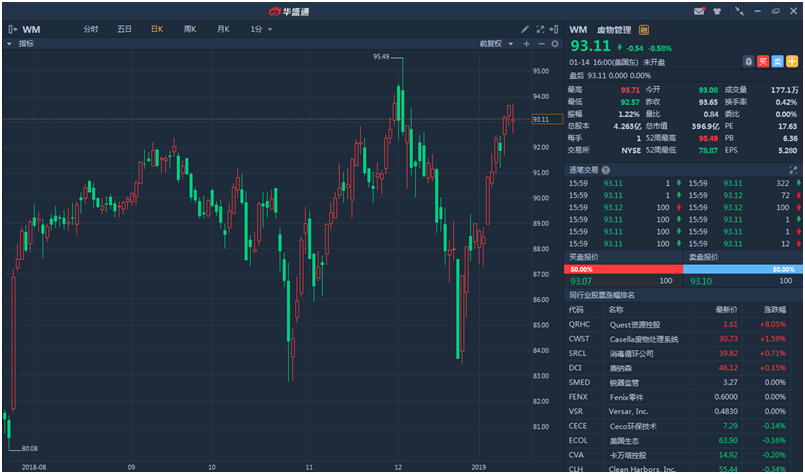Open the mail messages icon

pyautogui.click(x=699, y=11)
